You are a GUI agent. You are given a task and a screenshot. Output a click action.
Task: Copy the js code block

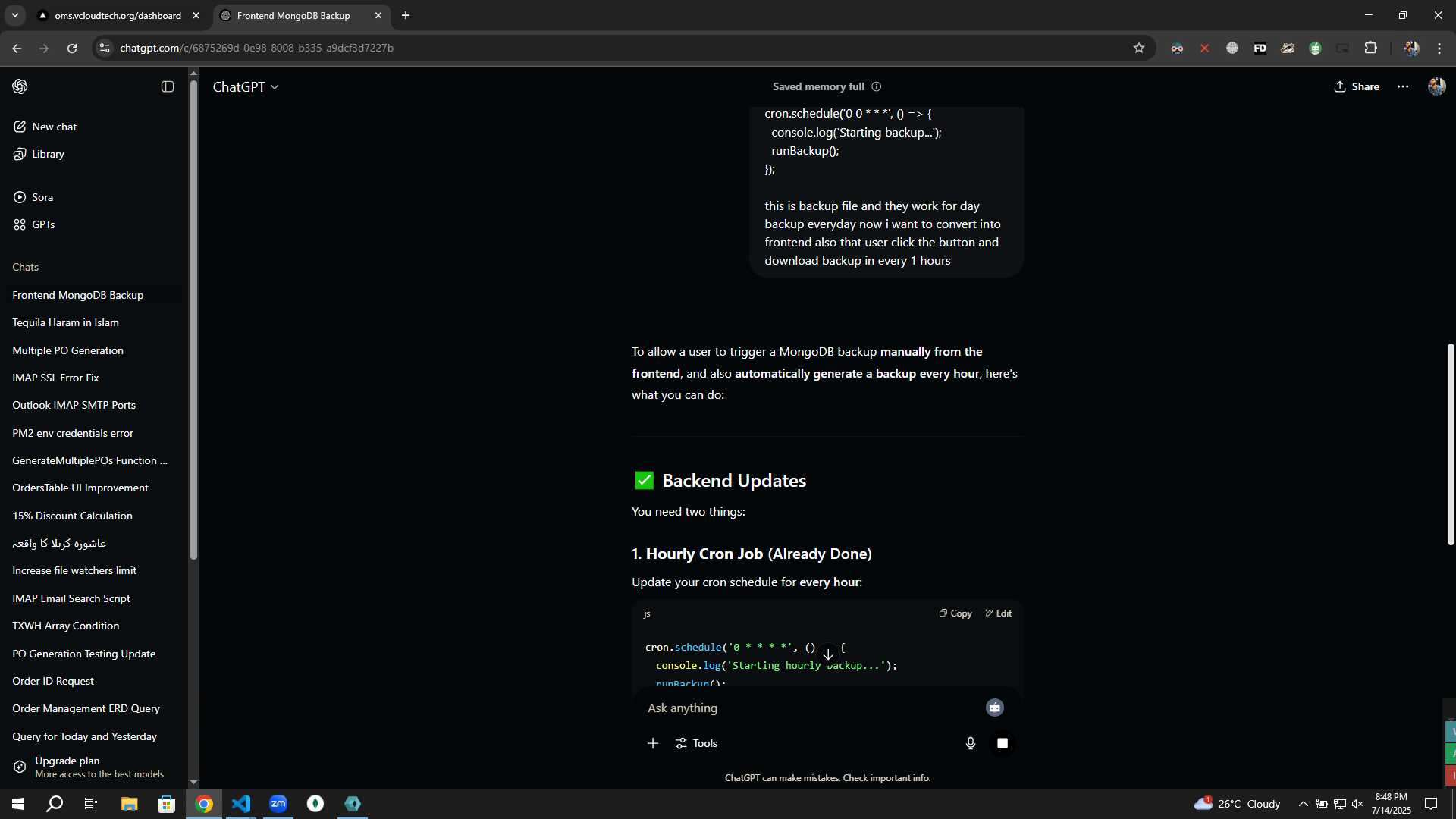point(955,613)
